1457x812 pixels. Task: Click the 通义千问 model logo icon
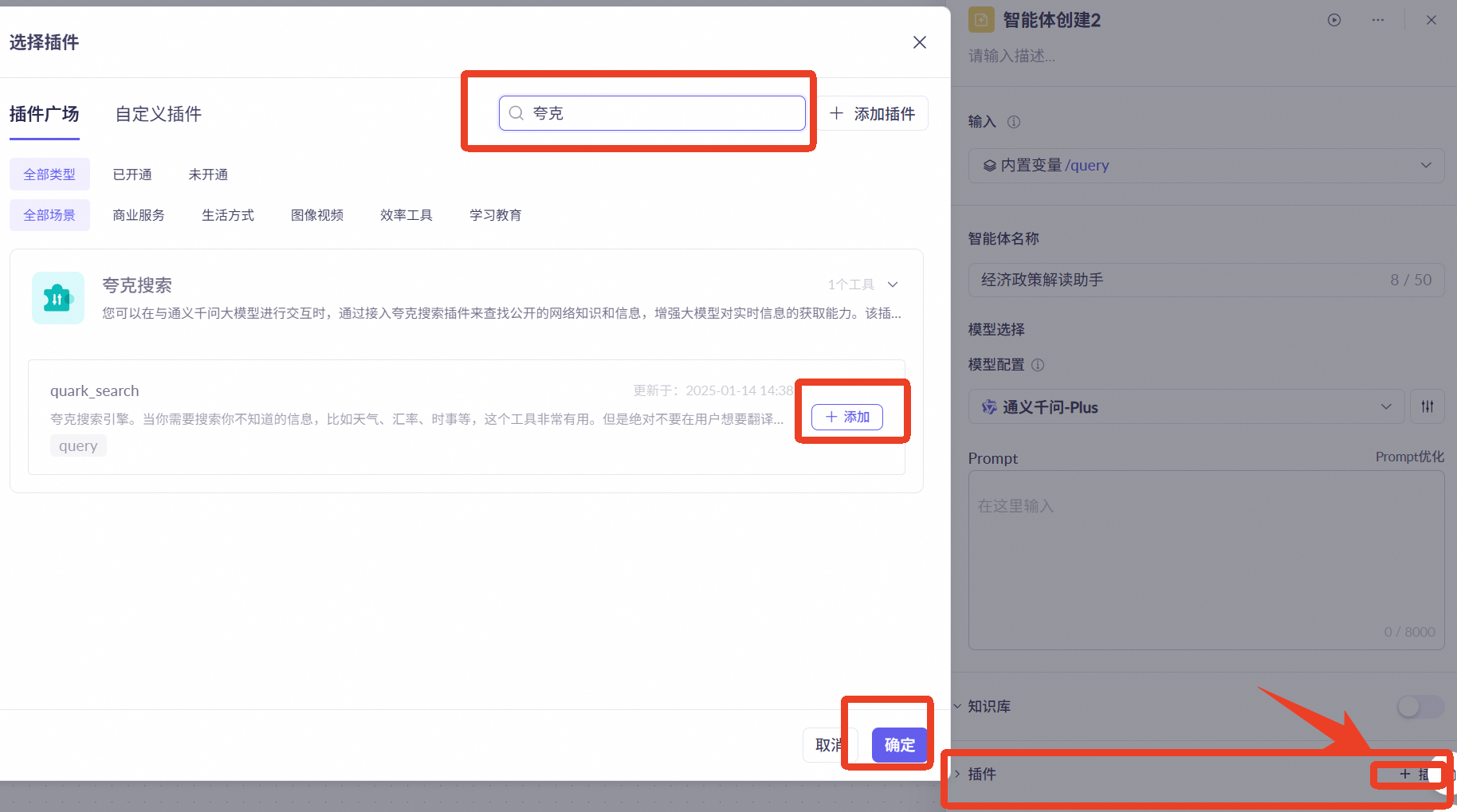(989, 407)
